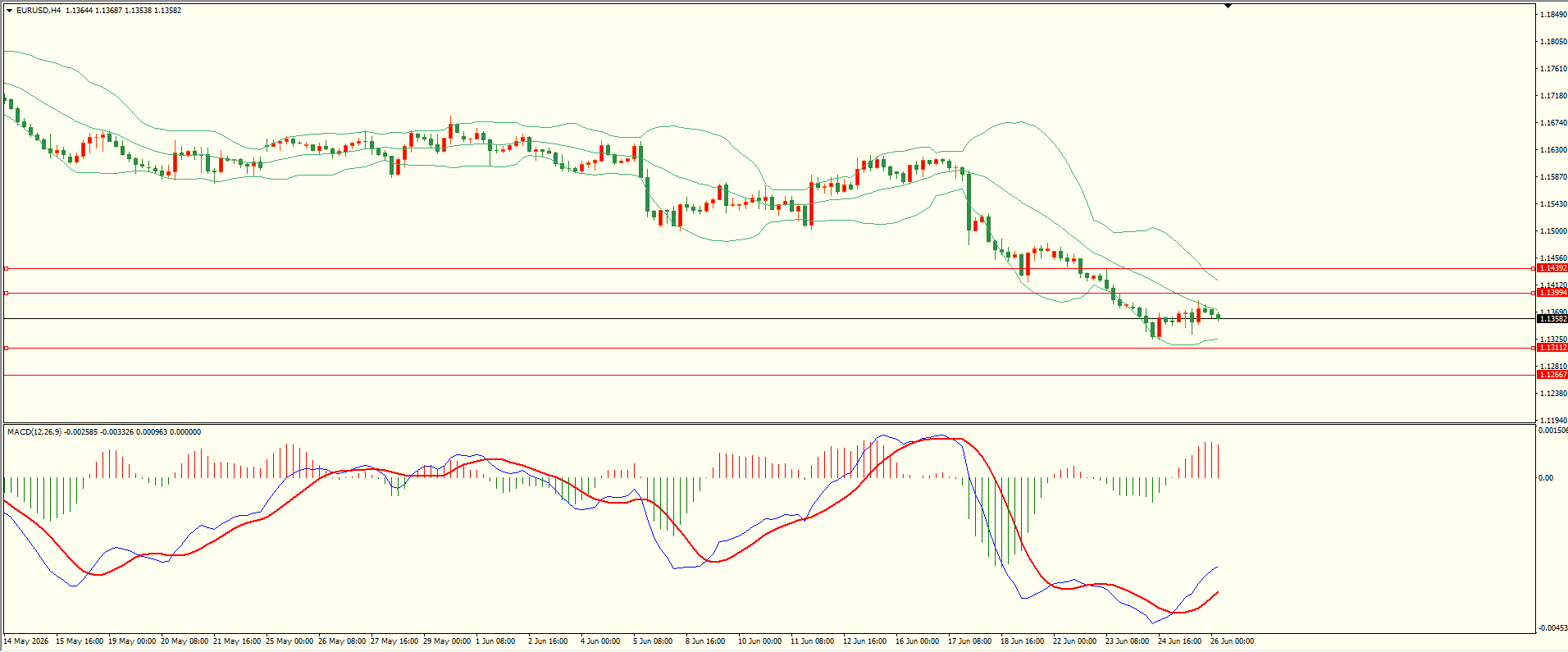Screen dimensions: 1568x652
Task: Click the -0.00453 MACD scale label
Action: point(1553,628)
